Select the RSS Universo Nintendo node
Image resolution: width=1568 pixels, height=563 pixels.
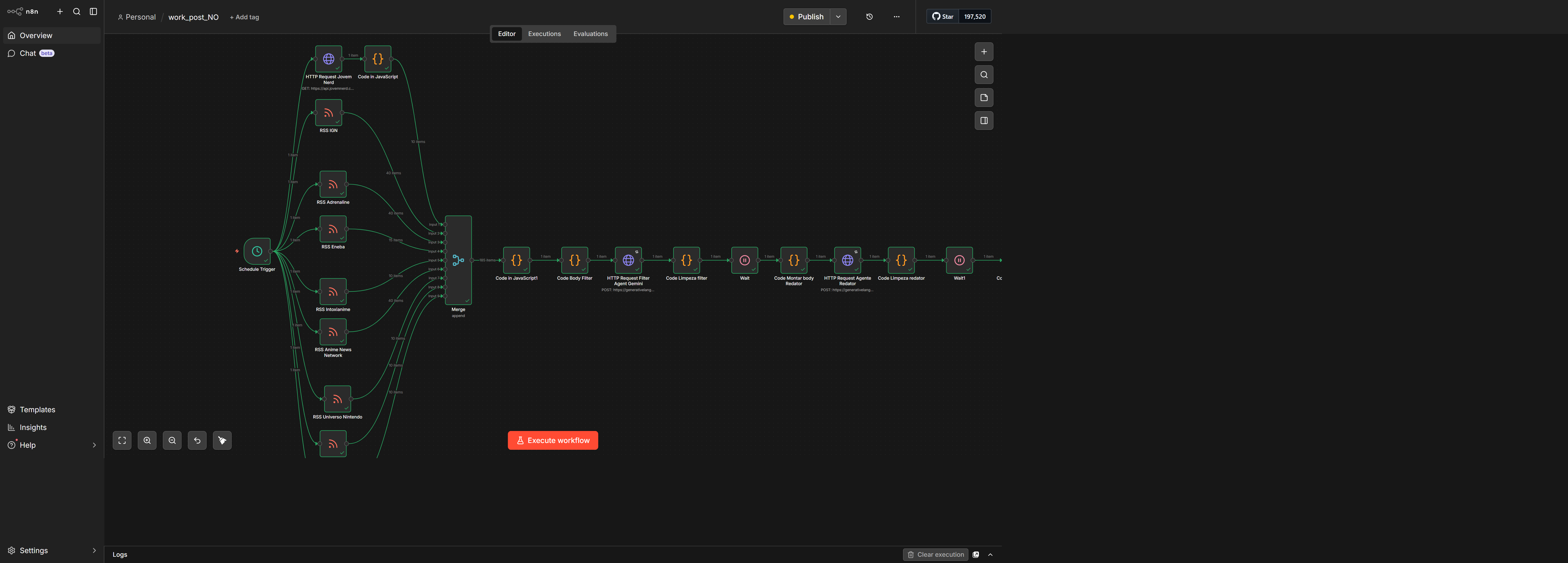tap(337, 399)
